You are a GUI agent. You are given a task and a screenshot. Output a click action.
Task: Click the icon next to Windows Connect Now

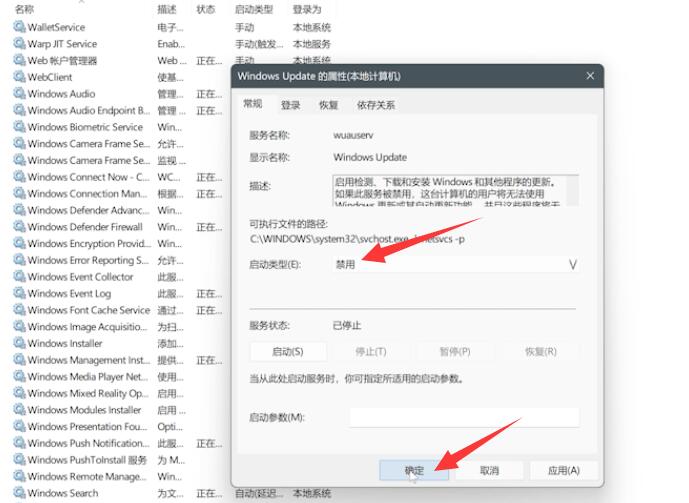[19, 177]
